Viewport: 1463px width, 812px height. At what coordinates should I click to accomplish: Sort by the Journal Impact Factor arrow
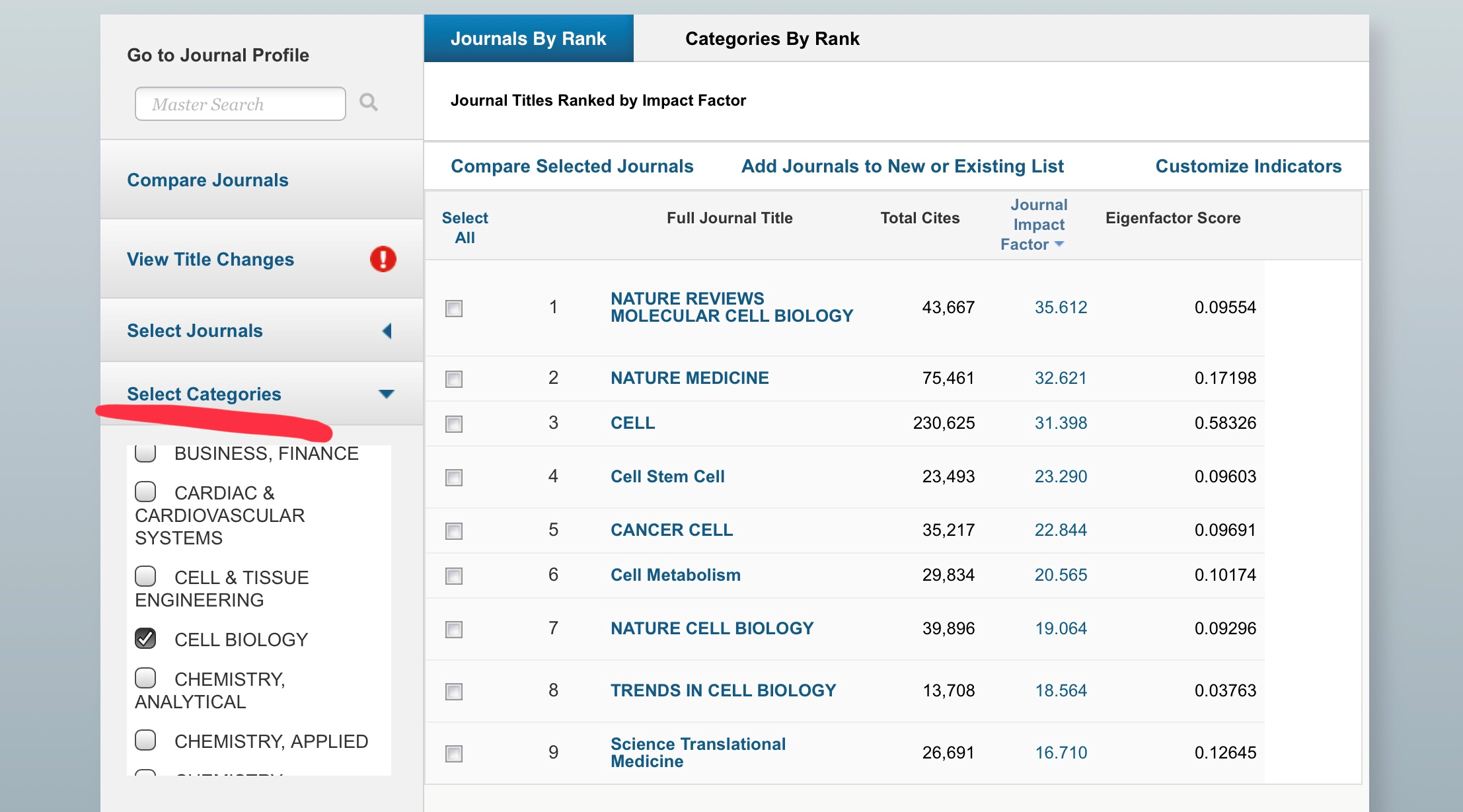click(1059, 244)
